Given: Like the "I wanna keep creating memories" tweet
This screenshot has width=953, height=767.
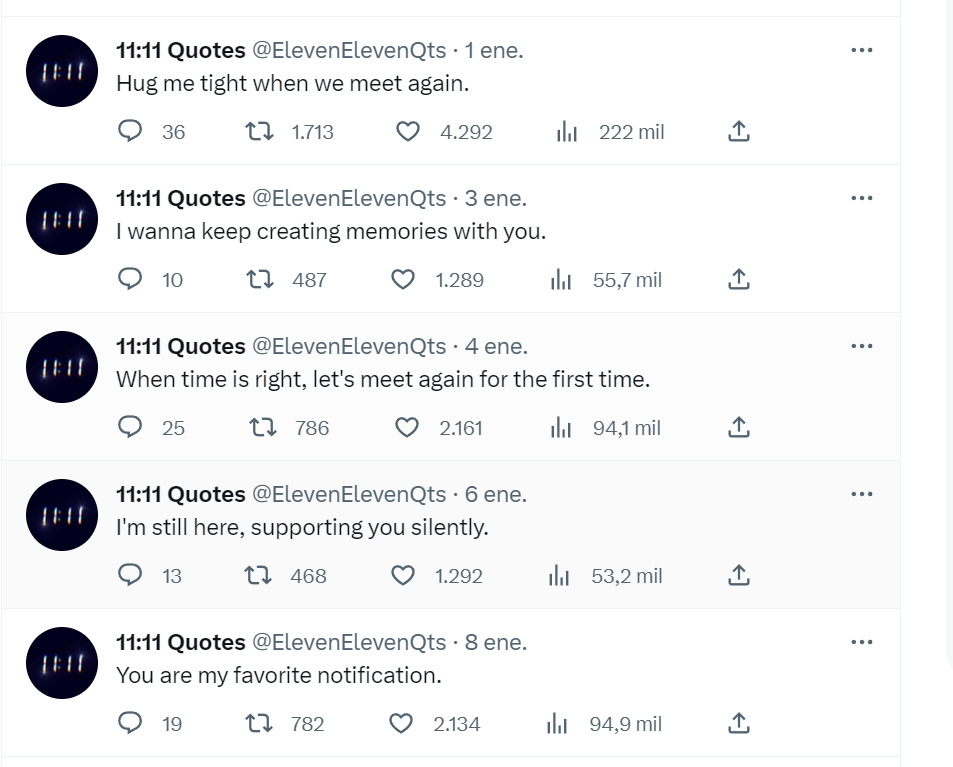Looking at the screenshot, I should tap(402, 280).
